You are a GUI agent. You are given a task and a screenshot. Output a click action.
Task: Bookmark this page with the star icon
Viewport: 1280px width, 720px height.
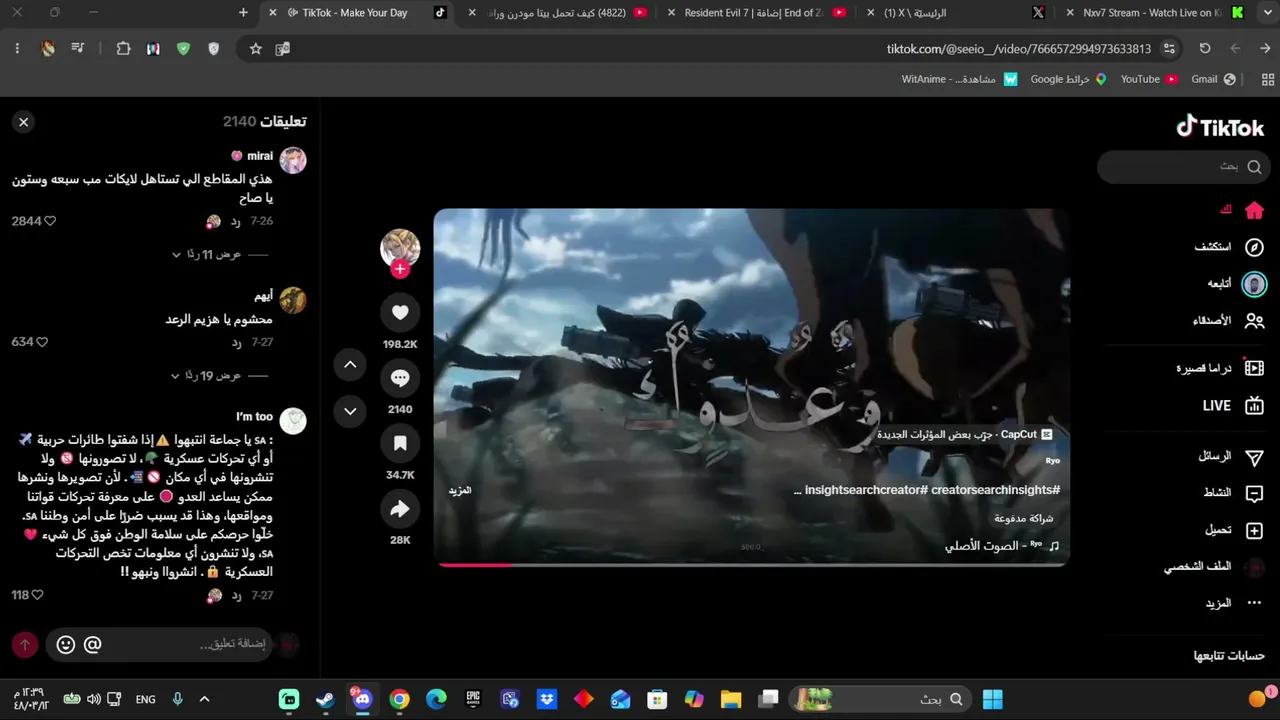[x=256, y=49]
